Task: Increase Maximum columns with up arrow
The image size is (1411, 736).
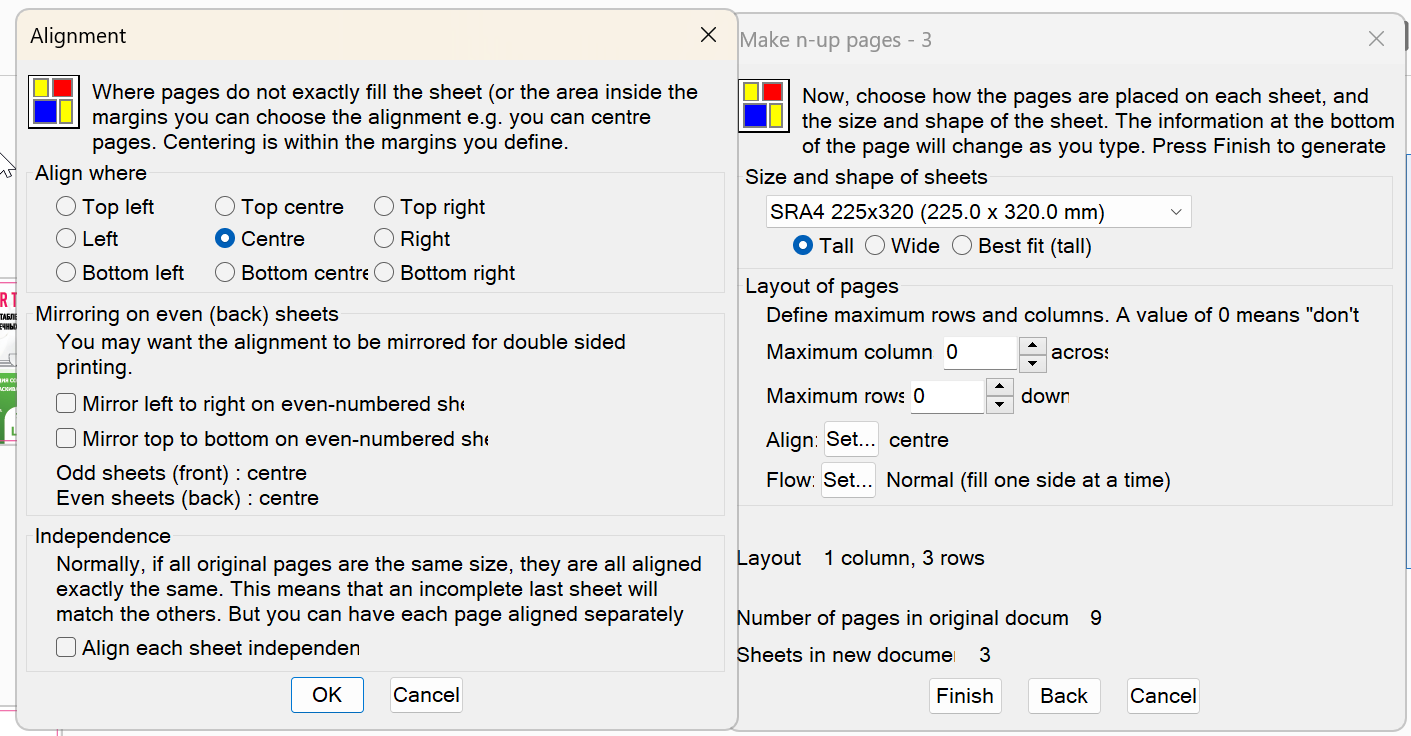Action: coord(1032,345)
